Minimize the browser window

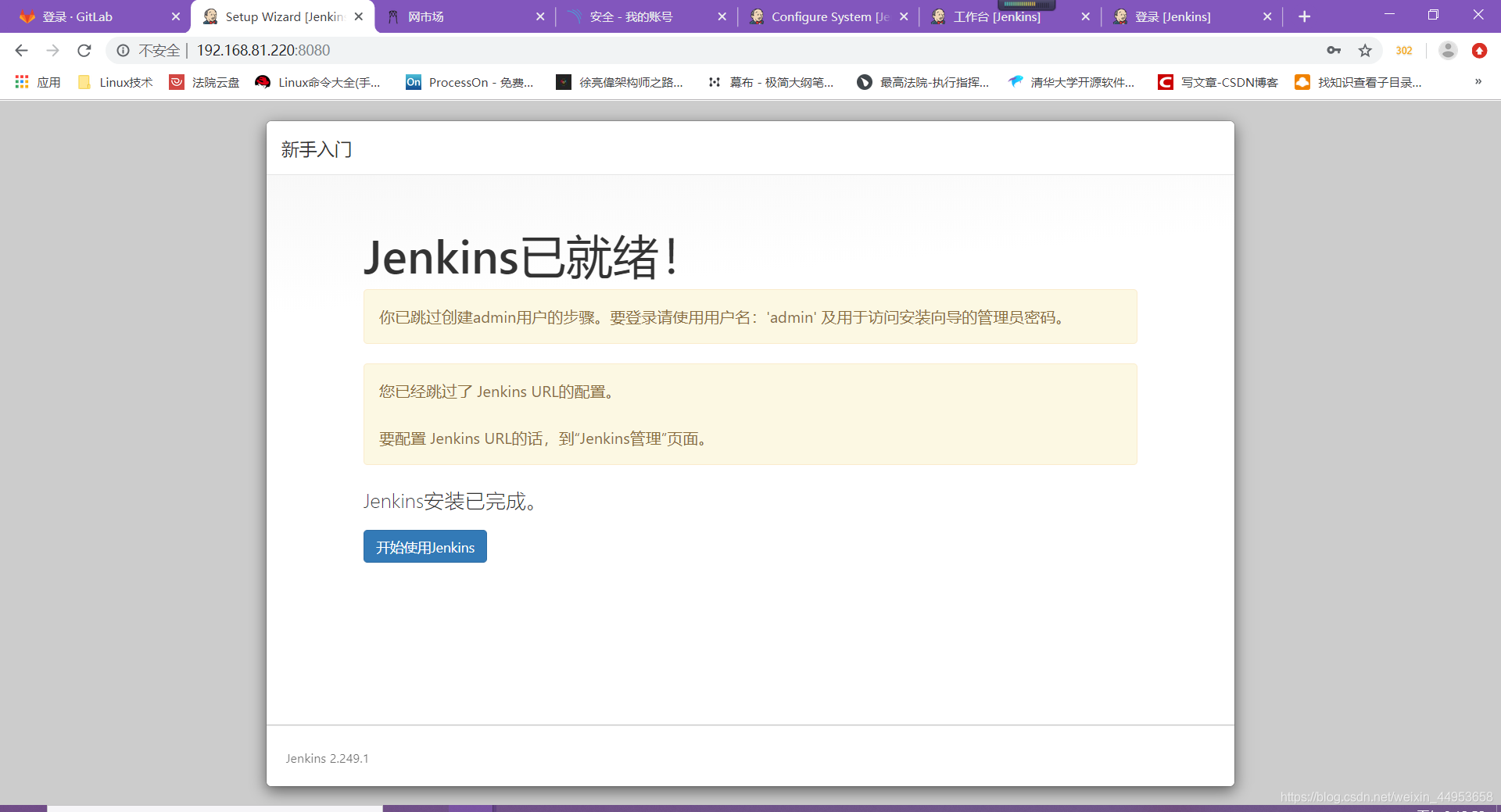(1389, 15)
